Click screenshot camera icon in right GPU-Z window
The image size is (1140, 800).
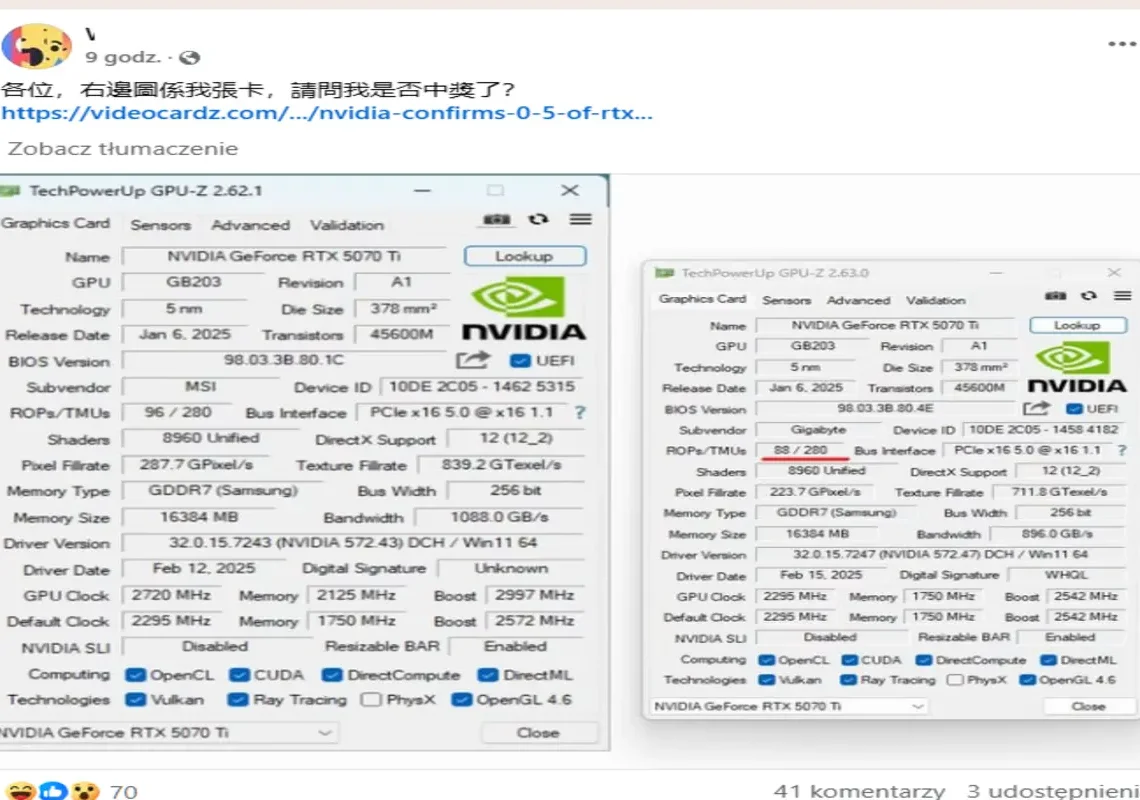click(x=1056, y=295)
